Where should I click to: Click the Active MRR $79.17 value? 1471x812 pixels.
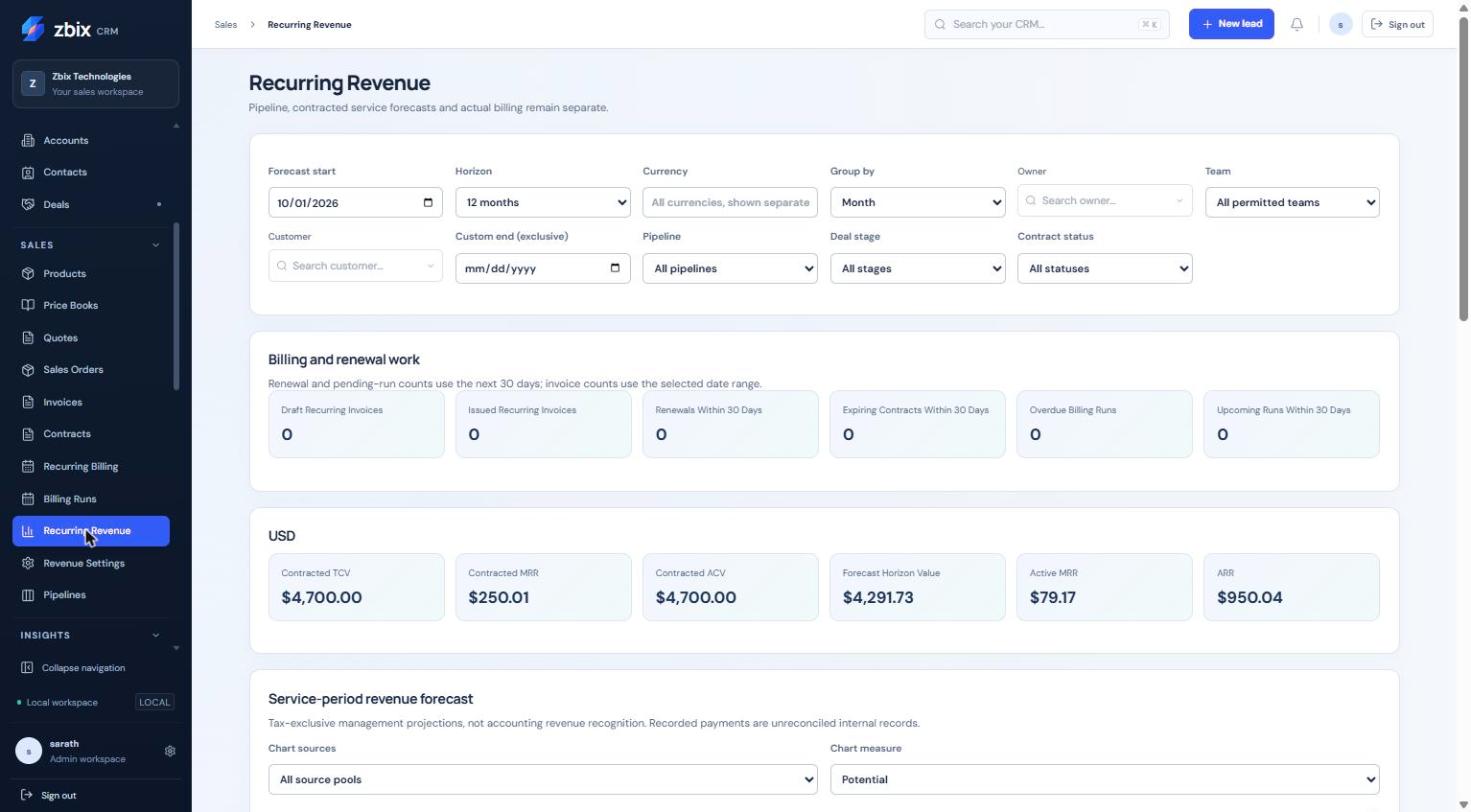[x=1053, y=598]
